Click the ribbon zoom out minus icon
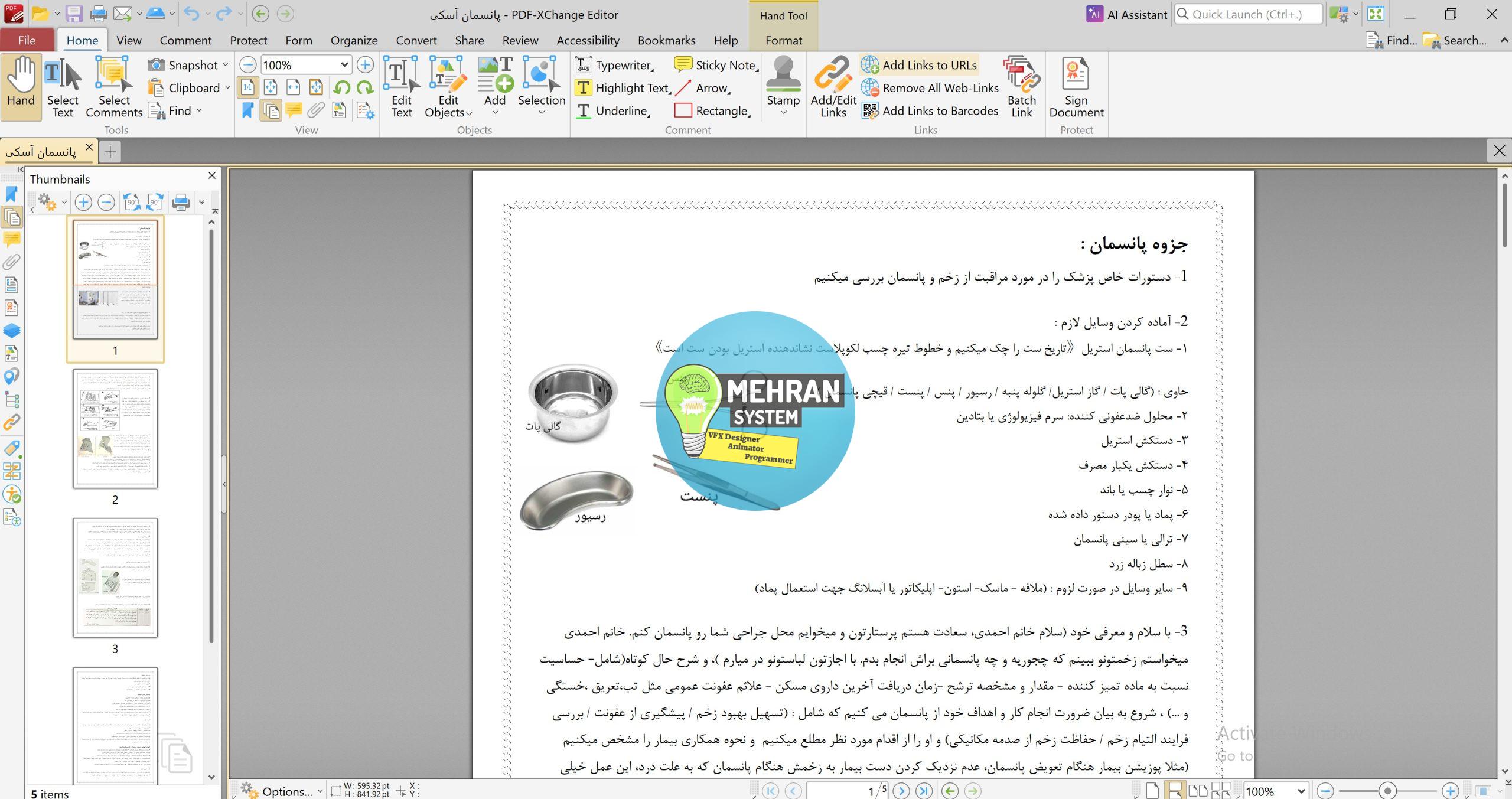 (248, 65)
